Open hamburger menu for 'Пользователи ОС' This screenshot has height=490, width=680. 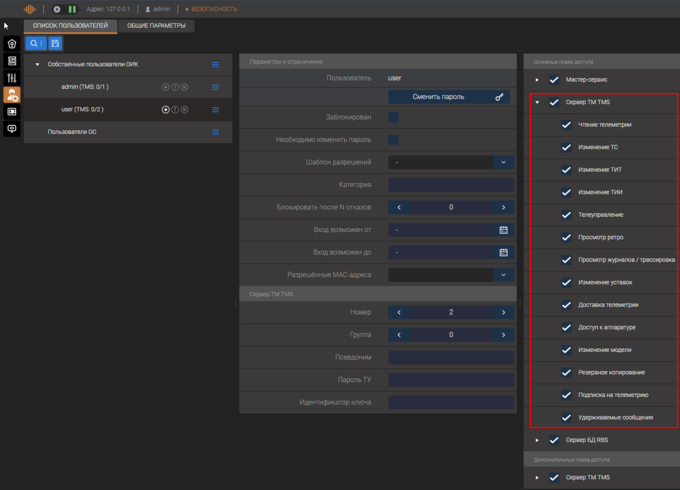click(x=215, y=132)
